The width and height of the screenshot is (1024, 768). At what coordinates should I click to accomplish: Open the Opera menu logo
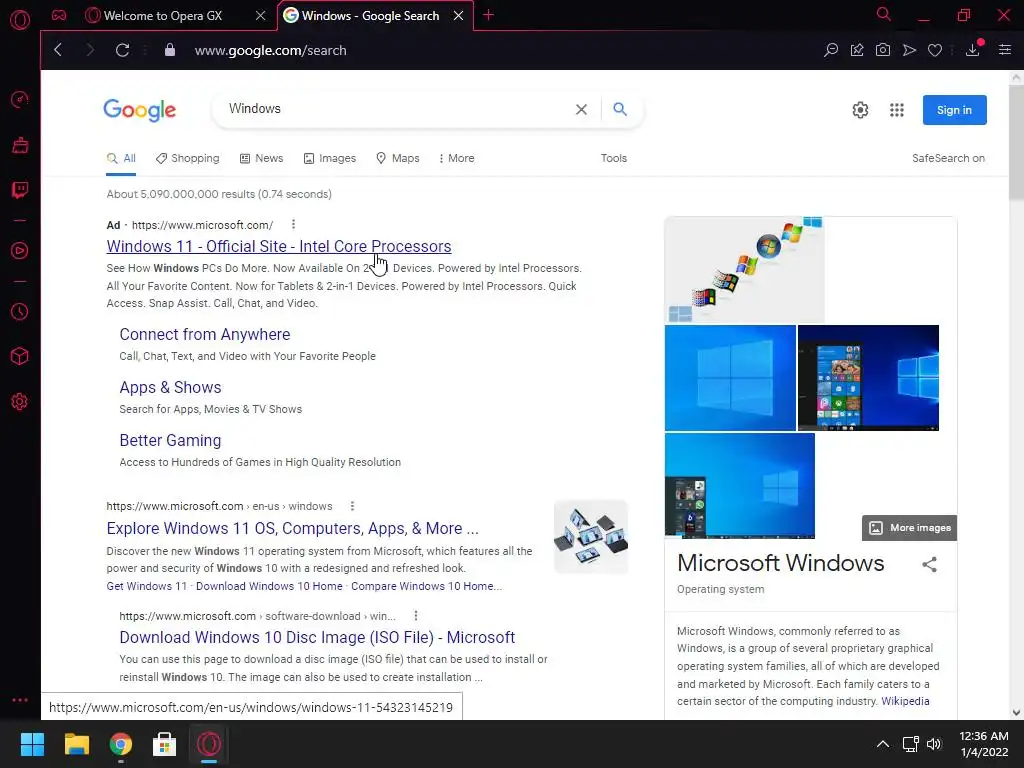[20, 20]
